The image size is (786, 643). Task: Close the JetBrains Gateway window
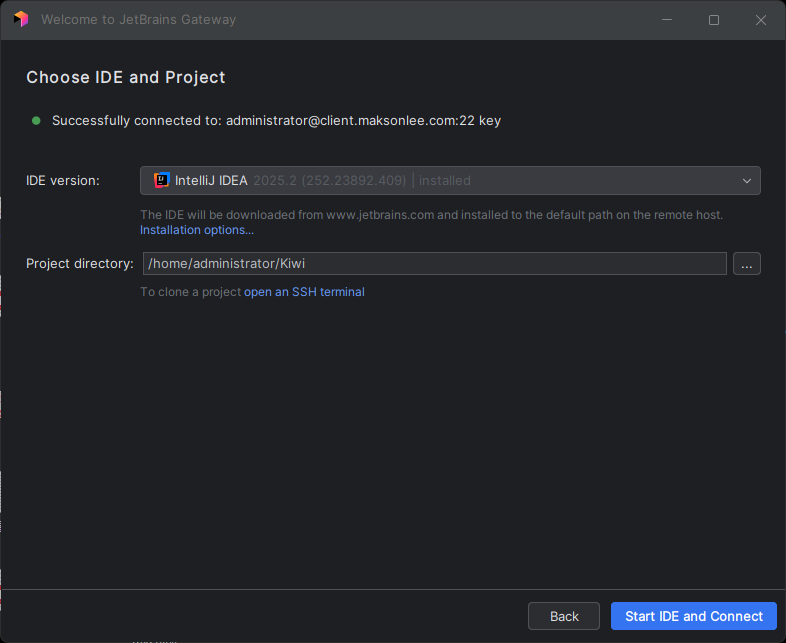coord(760,20)
